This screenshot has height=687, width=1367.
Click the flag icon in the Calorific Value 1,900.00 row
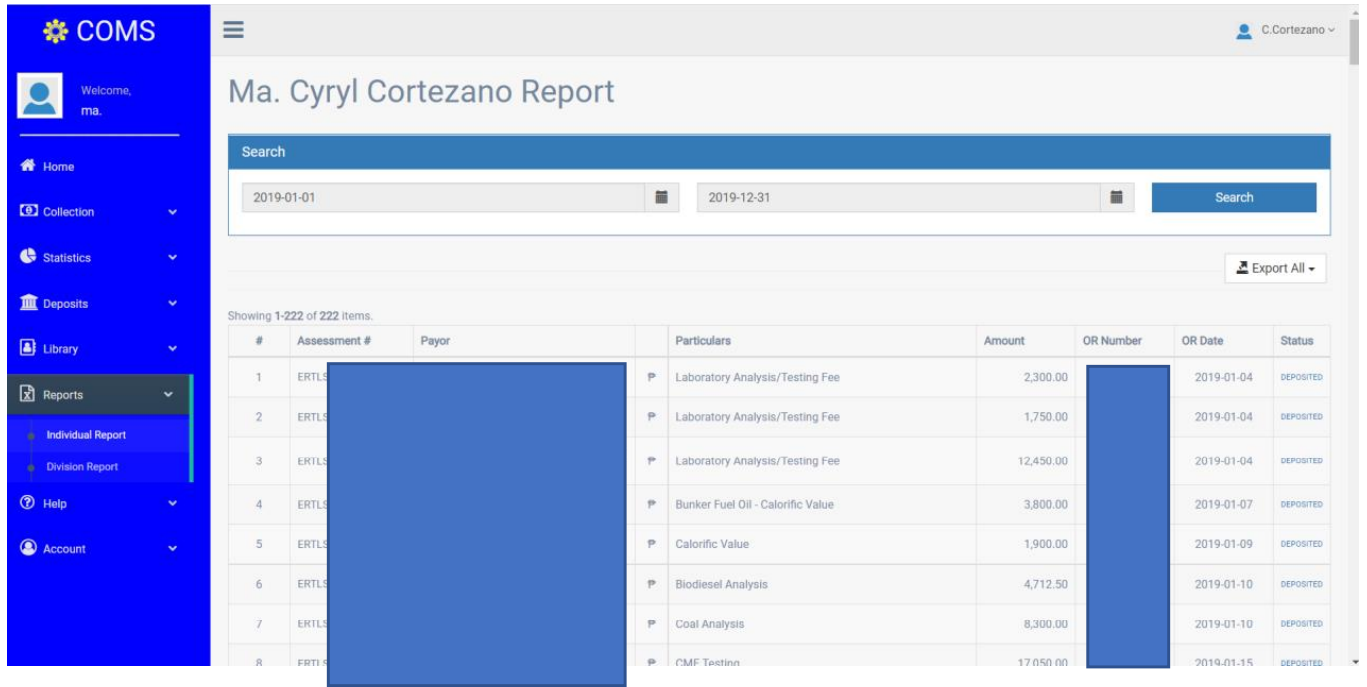pos(652,544)
